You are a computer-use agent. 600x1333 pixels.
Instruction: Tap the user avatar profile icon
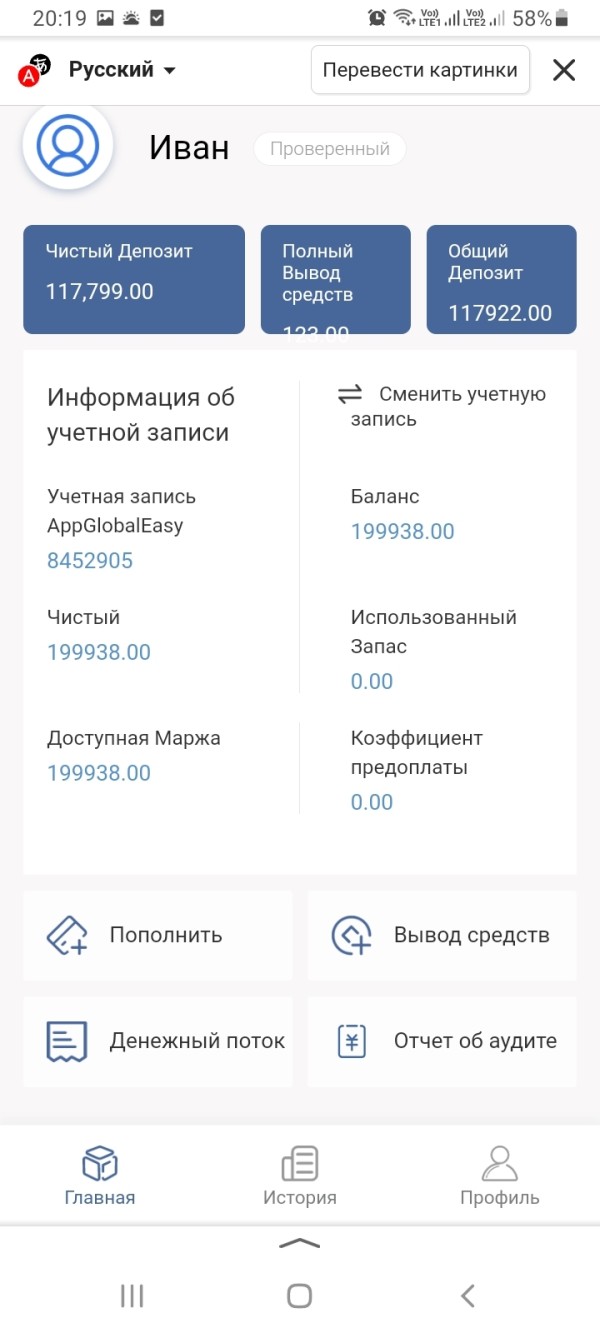point(68,146)
